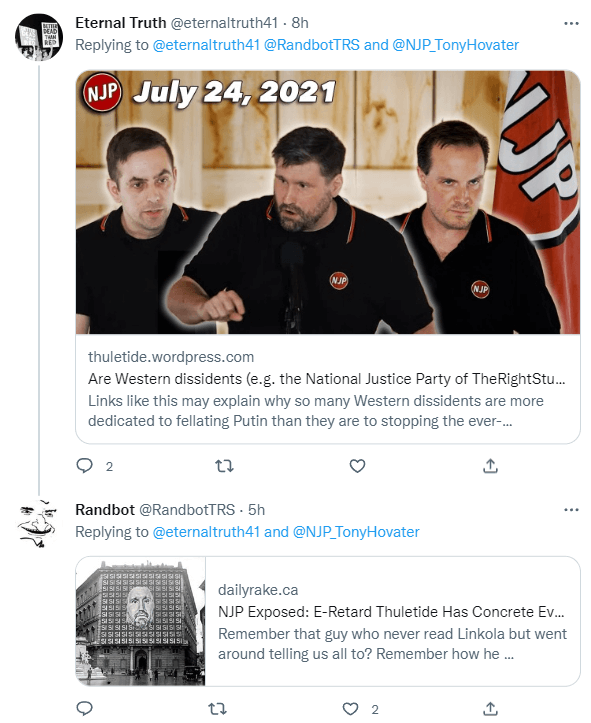The height and width of the screenshot is (723, 591).
Task: Reply to Randbot's tweet
Action: 84,708
